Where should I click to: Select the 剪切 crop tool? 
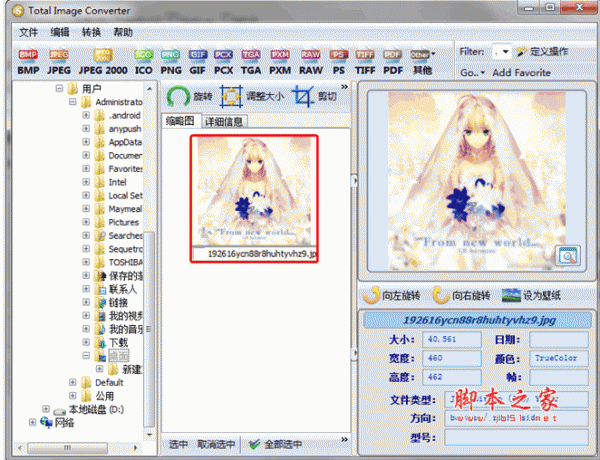(315, 96)
